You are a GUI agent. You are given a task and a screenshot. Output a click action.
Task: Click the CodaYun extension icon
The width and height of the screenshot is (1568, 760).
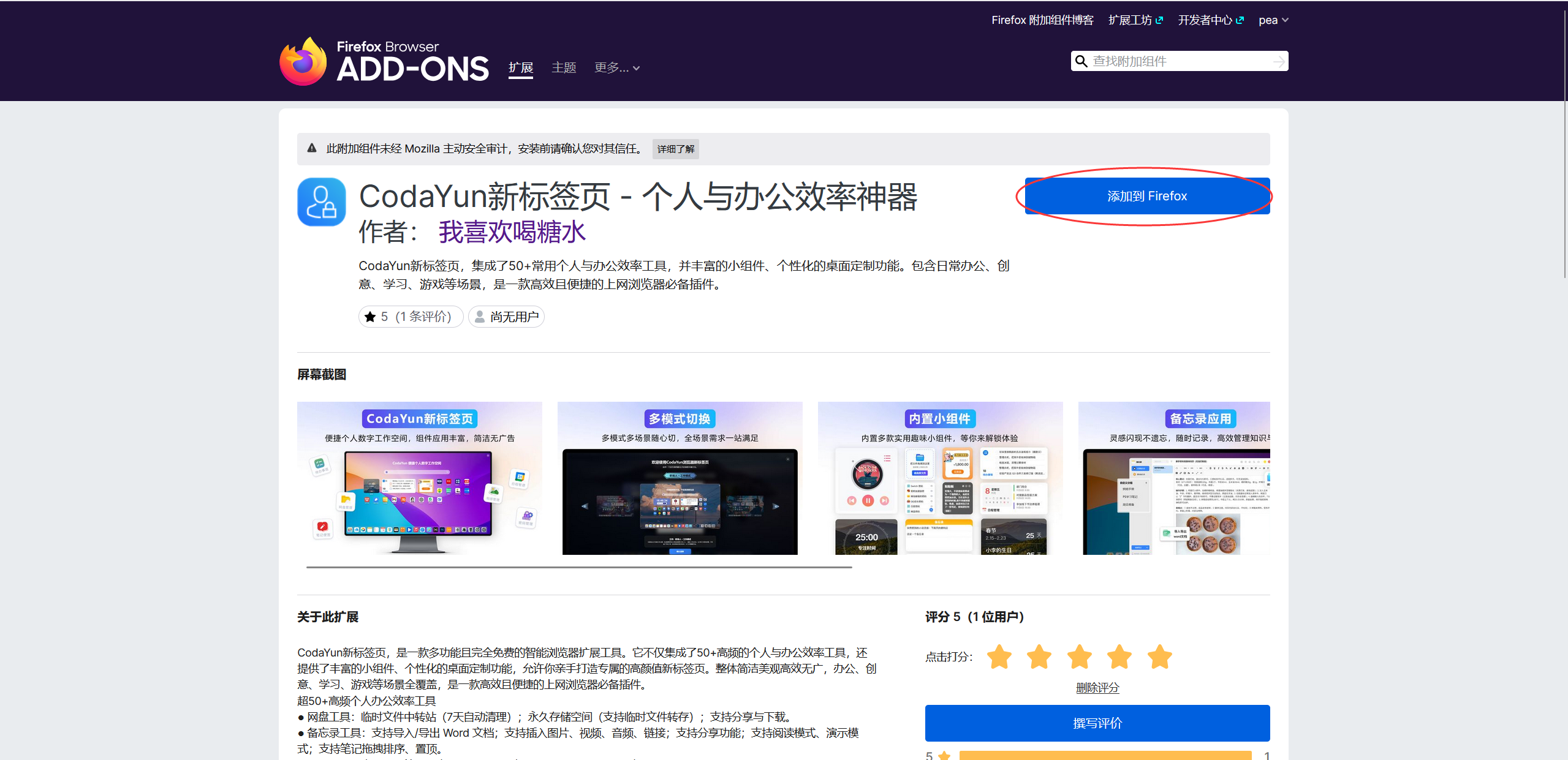click(322, 202)
